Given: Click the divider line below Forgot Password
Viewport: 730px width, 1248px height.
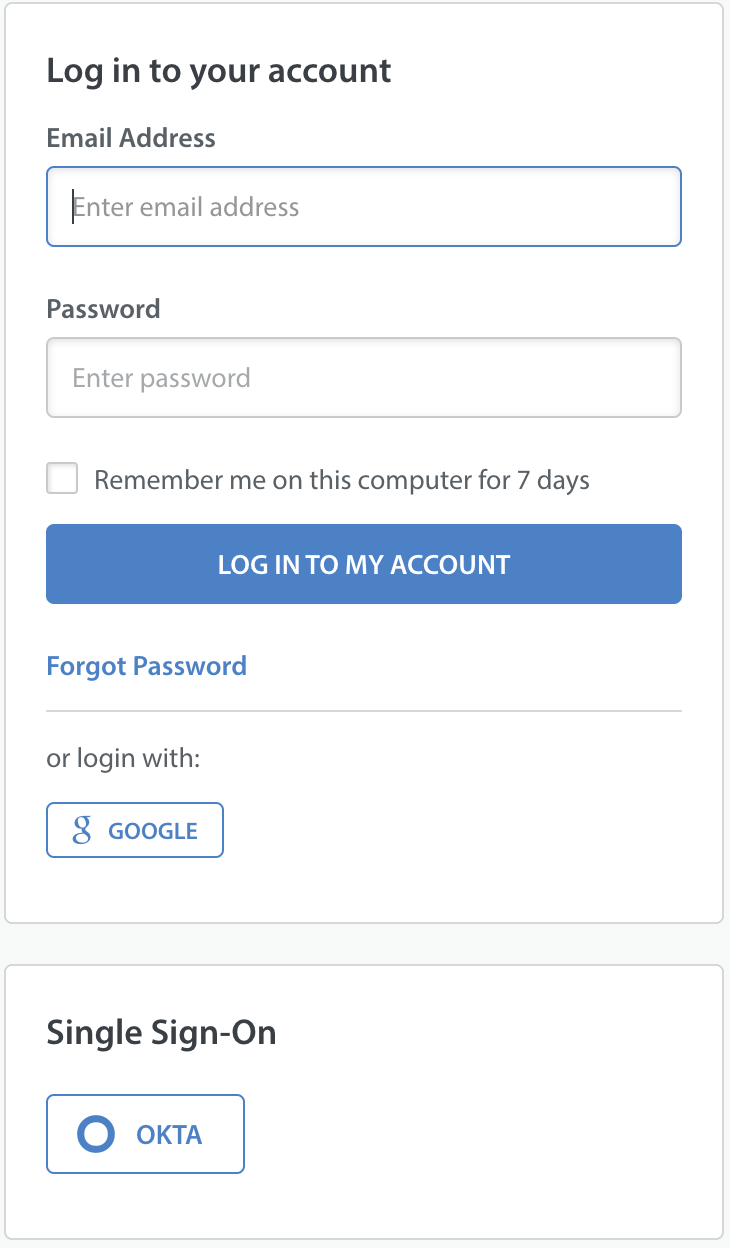Looking at the screenshot, I should point(364,711).
